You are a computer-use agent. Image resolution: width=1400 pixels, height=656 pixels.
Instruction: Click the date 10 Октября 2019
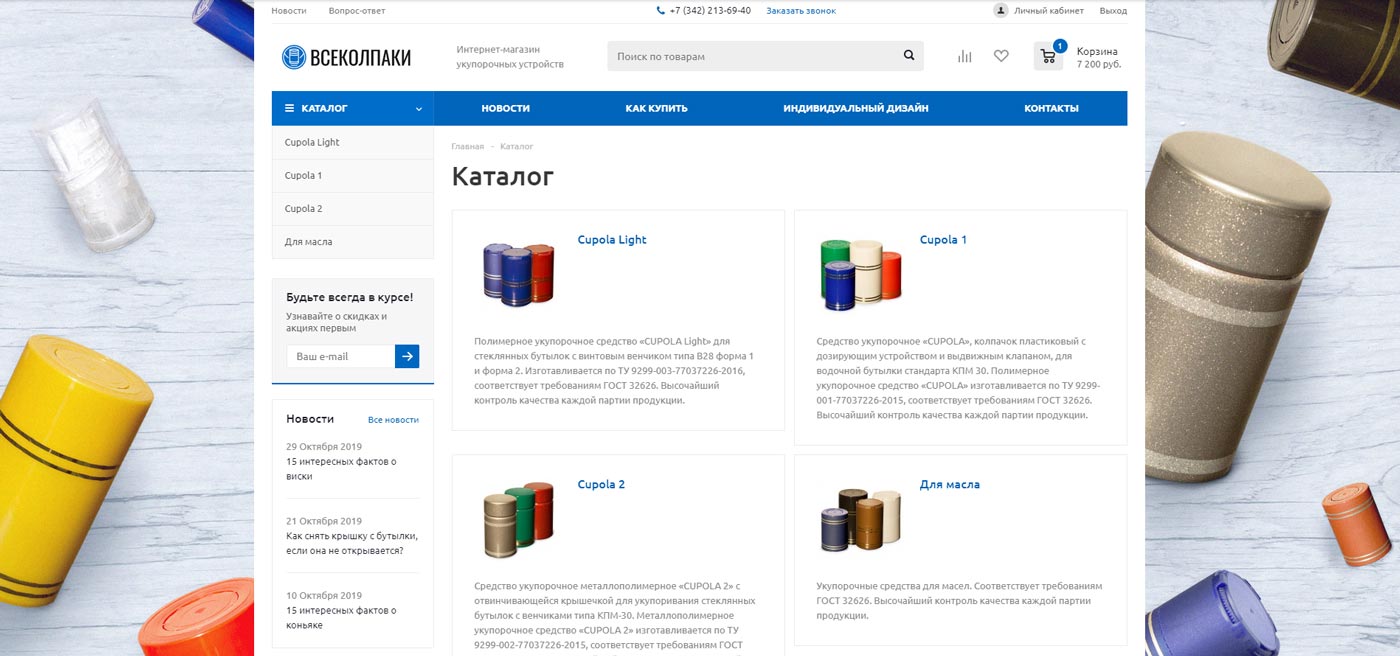(324, 595)
